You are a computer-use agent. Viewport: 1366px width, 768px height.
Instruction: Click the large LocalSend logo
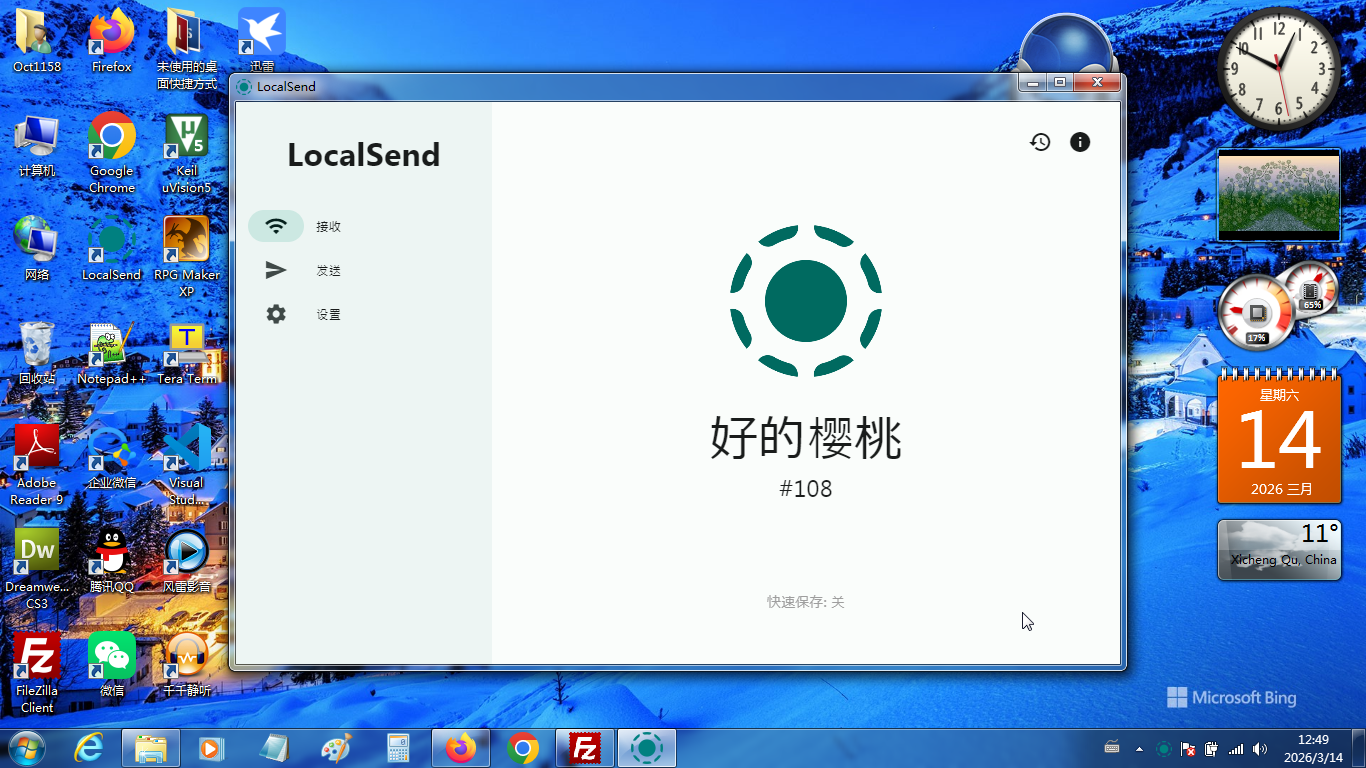pos(806,301)
